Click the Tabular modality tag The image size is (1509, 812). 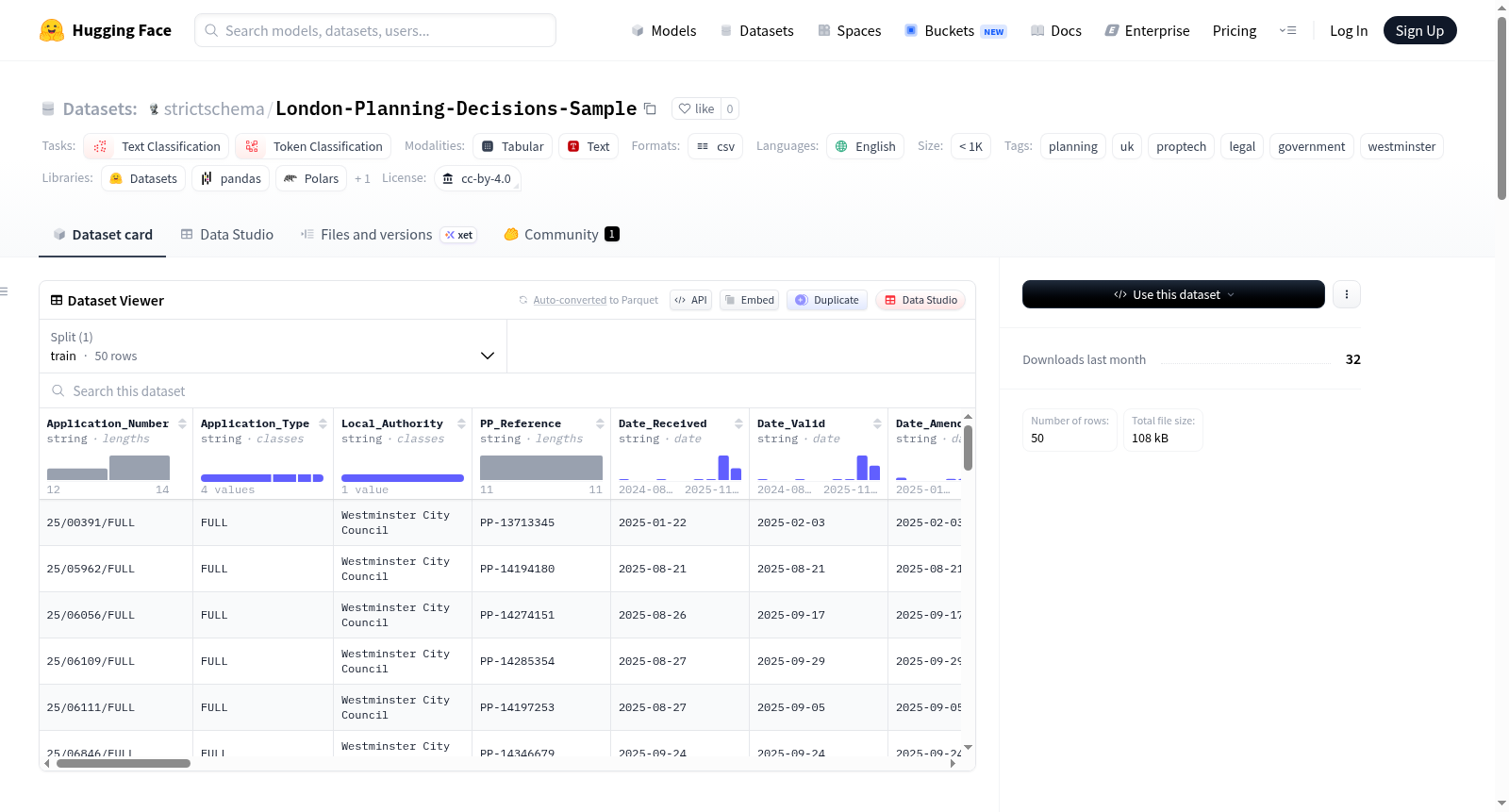point(513,146)
